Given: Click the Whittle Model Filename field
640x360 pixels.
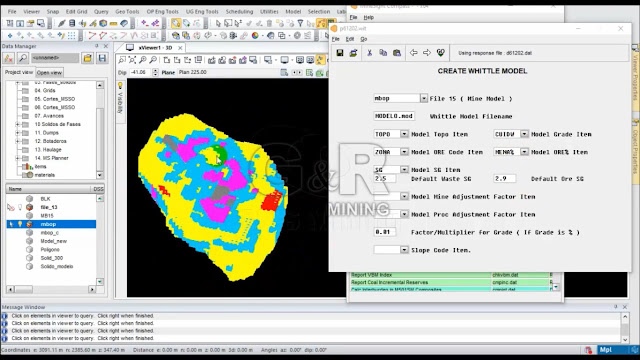Looking at the screenshot, I should pos(394,116).
